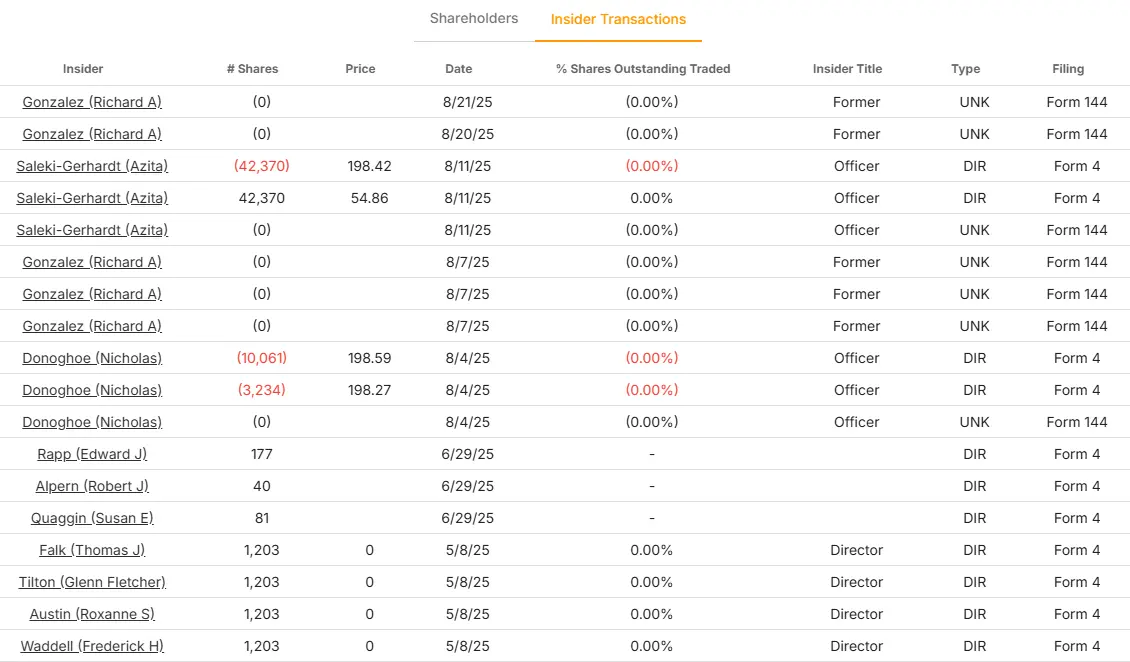Open Rapp (Edward J) insider link
The width and height of the screenshot is (1130, 662).
click(92, 454)
